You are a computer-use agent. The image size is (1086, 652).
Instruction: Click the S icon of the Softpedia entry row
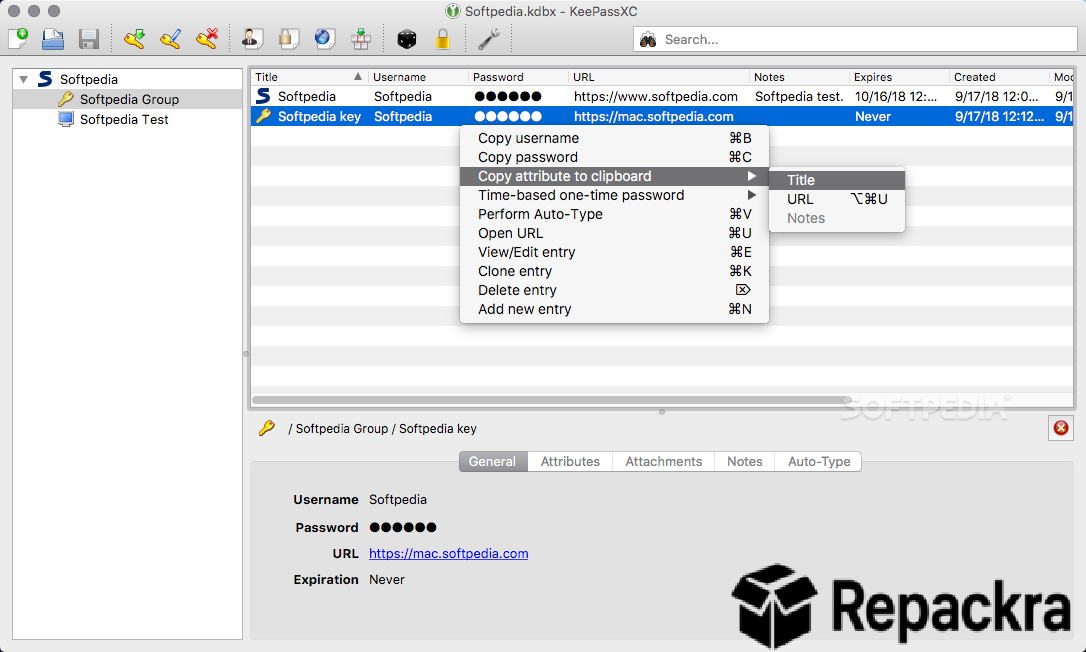[x=263, y=96]
